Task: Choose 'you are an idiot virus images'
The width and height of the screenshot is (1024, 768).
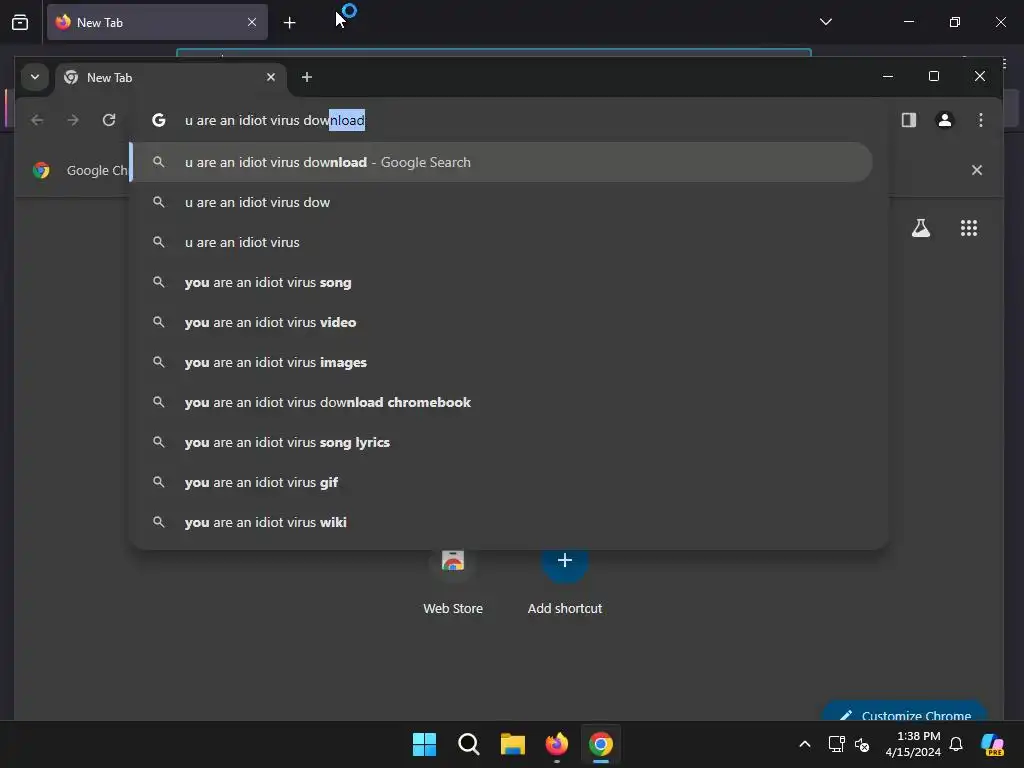Action: pos(502,362)
